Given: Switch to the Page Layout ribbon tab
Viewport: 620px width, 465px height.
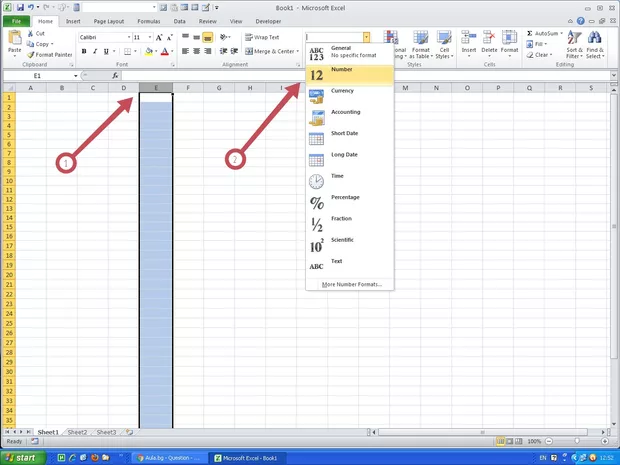Looking at the screenshot, I should pyautogui.click(x=109, y=21).
